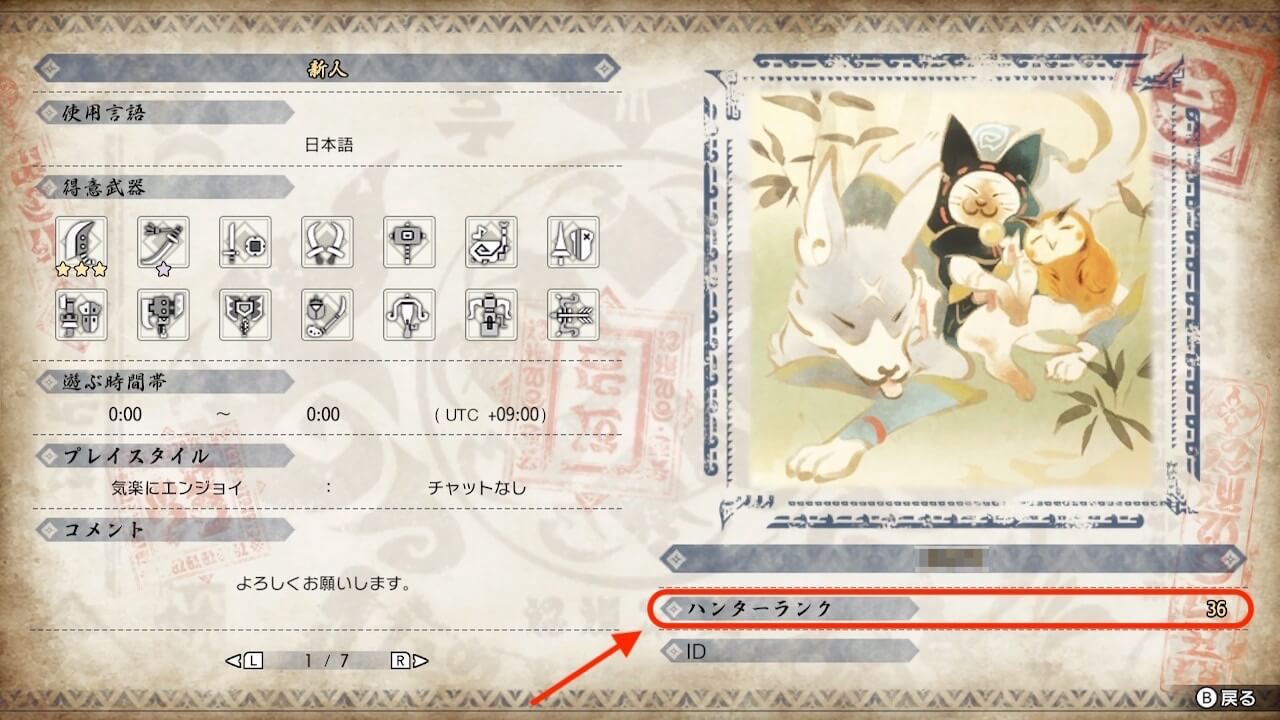Choose the Insect Glaive icon

point(328,315)
